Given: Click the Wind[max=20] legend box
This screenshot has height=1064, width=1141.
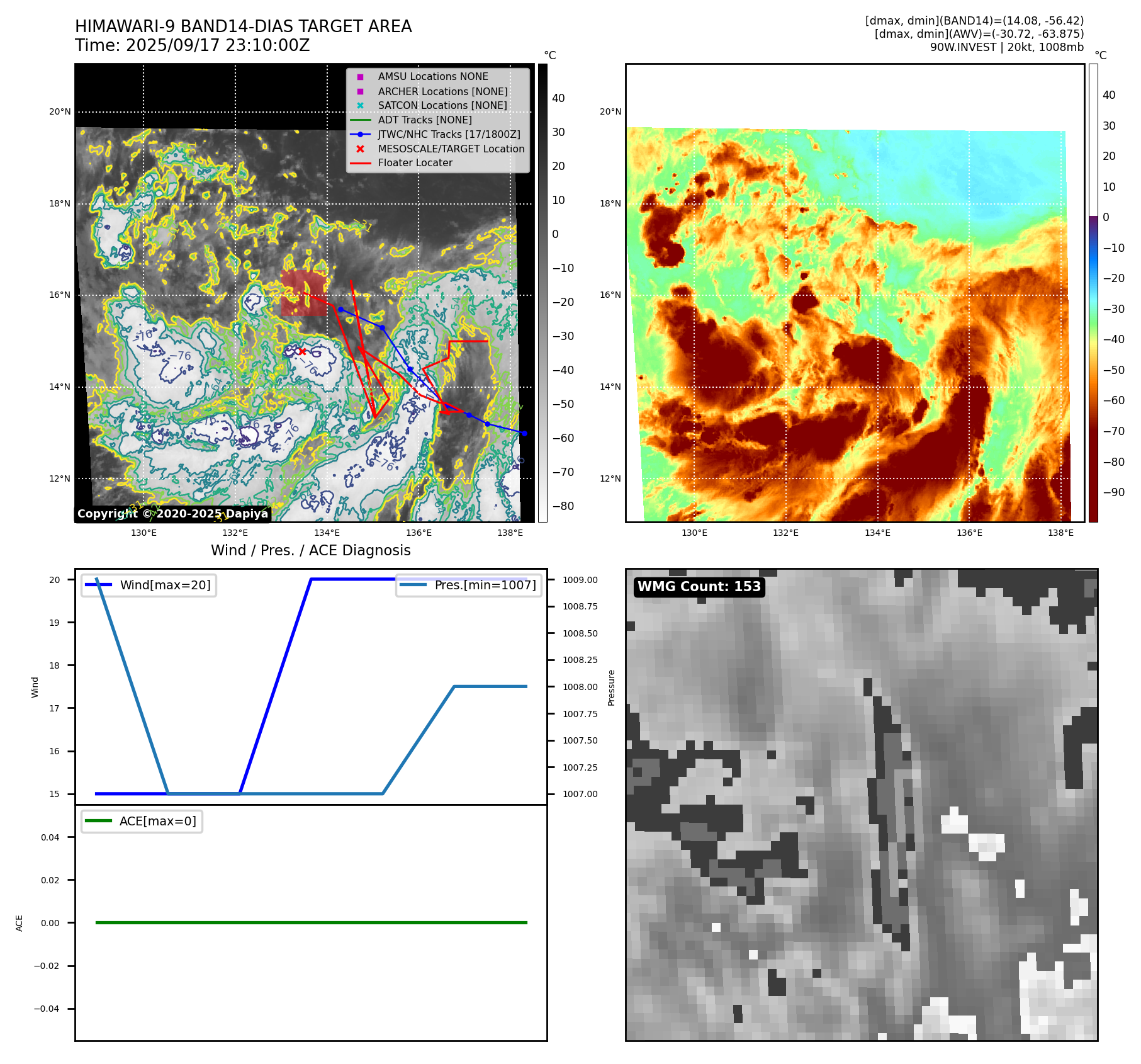Looking at the screenshot, I should [149, 585].
